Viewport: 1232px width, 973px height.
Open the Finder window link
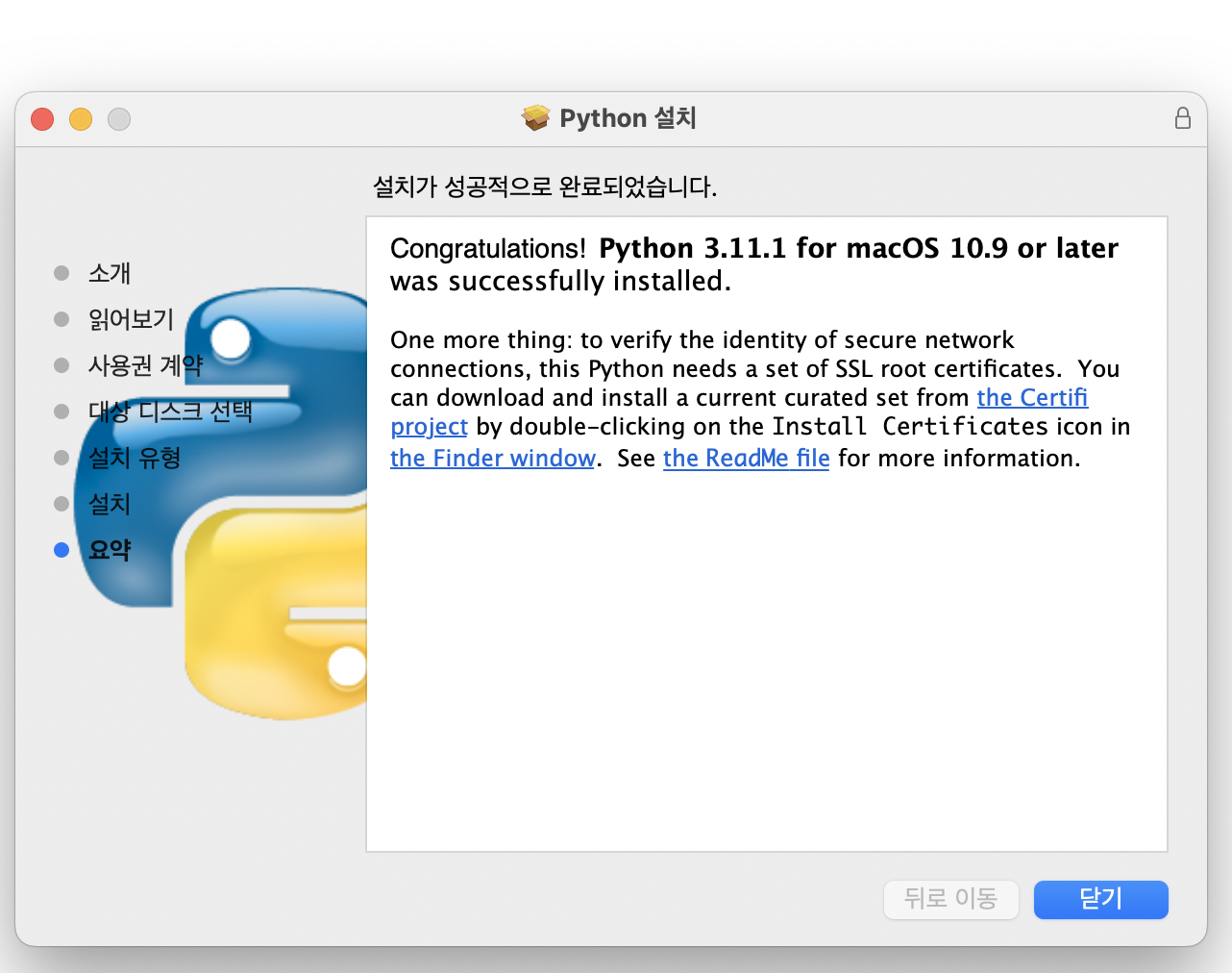493,459
